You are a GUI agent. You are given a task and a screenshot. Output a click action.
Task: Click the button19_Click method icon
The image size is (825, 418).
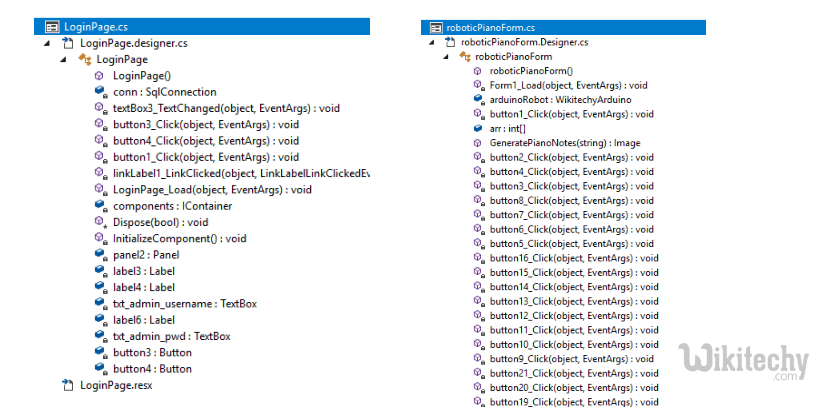point(478,402)
